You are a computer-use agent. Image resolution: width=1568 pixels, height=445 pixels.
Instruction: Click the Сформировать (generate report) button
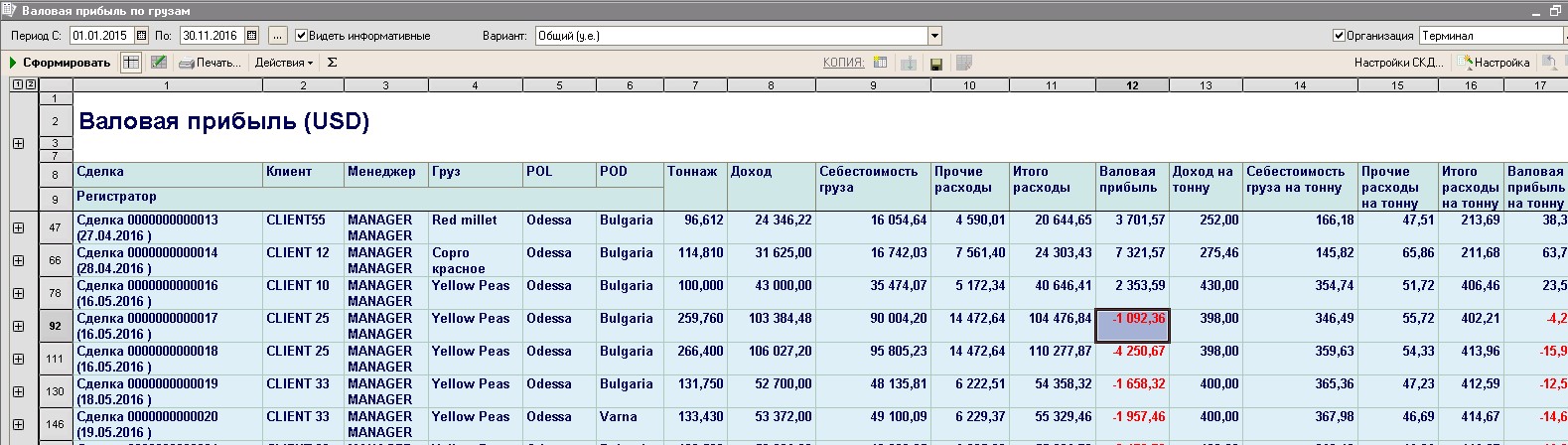pos(60,63)
